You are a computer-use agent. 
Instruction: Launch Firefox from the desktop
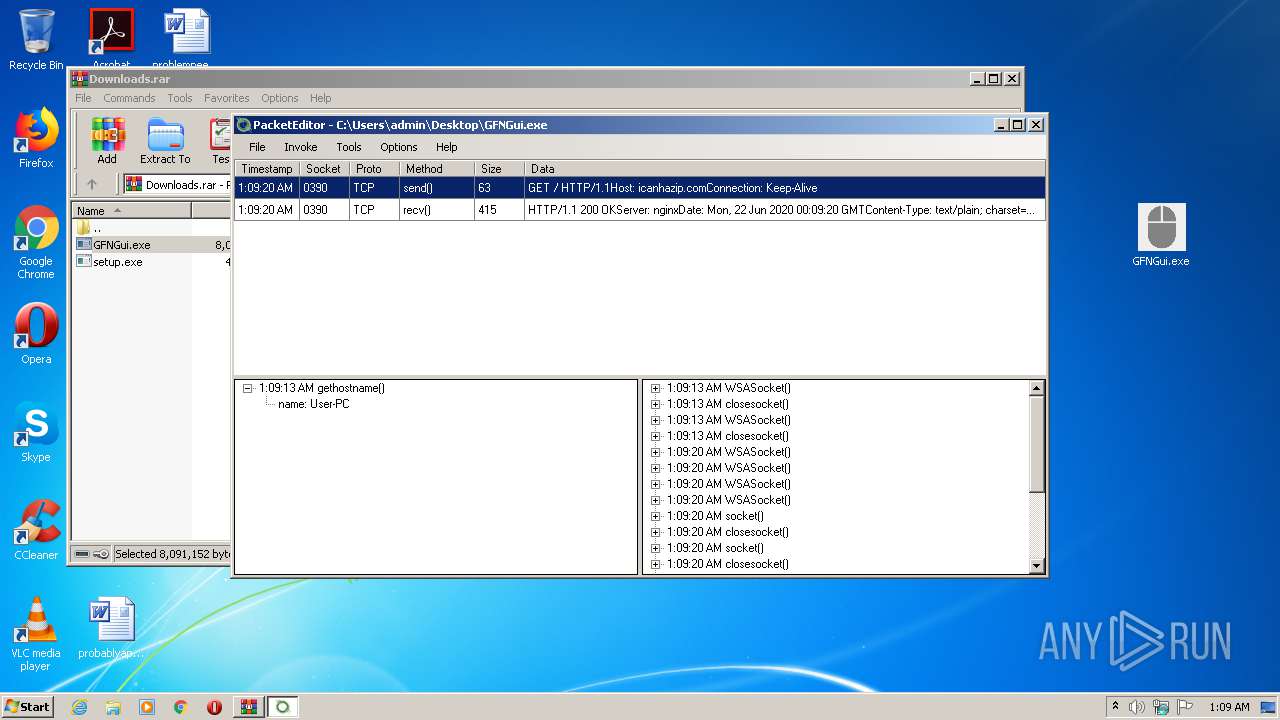36,138
